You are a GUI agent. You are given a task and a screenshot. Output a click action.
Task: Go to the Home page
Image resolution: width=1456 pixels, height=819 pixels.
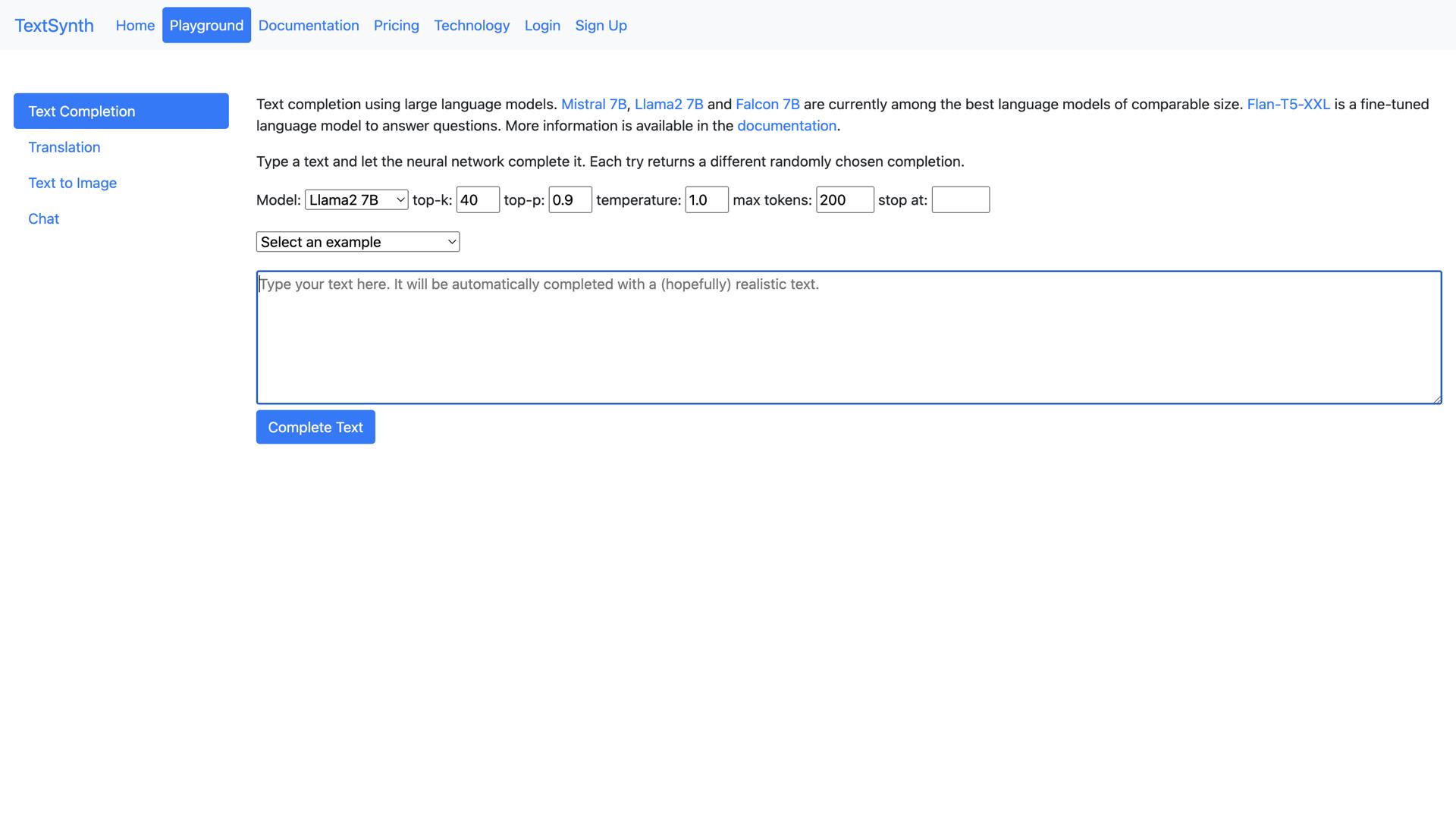pos(135,26)
